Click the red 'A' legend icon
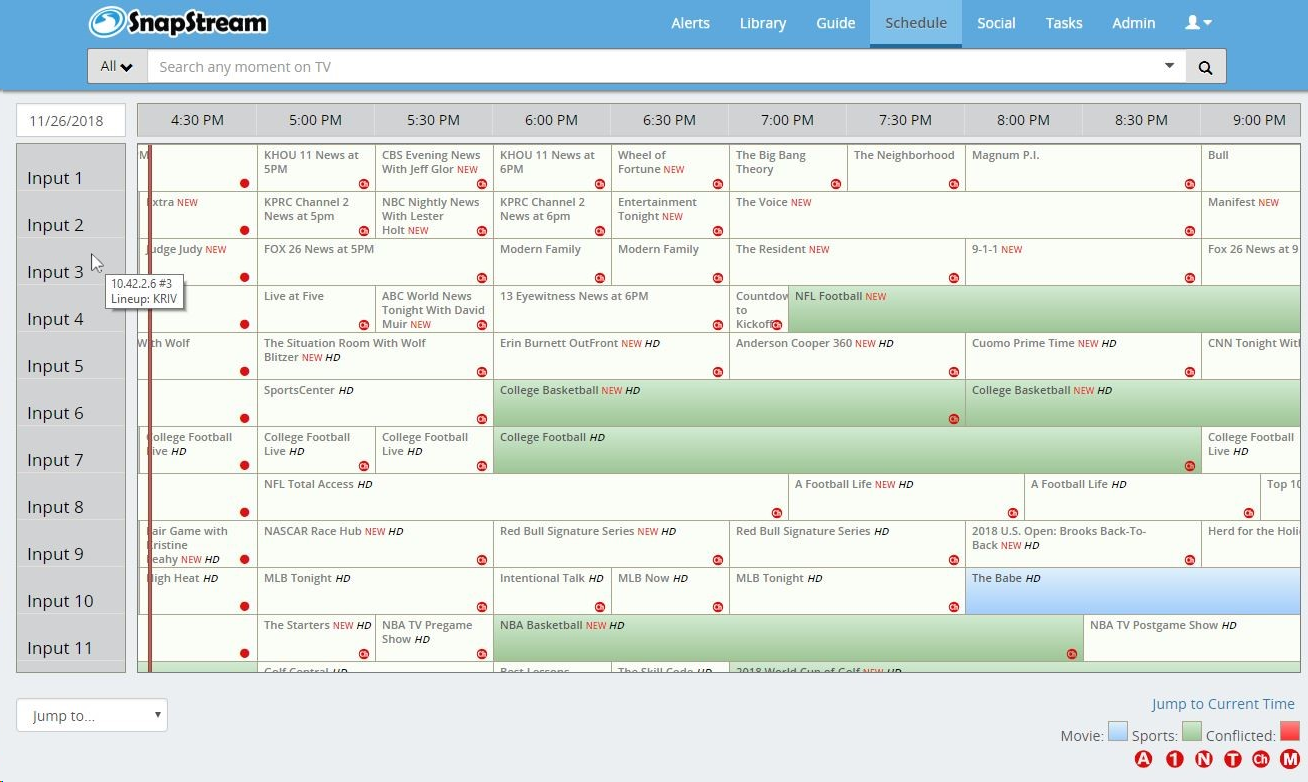The image size is (1308, 782). 1144,759
